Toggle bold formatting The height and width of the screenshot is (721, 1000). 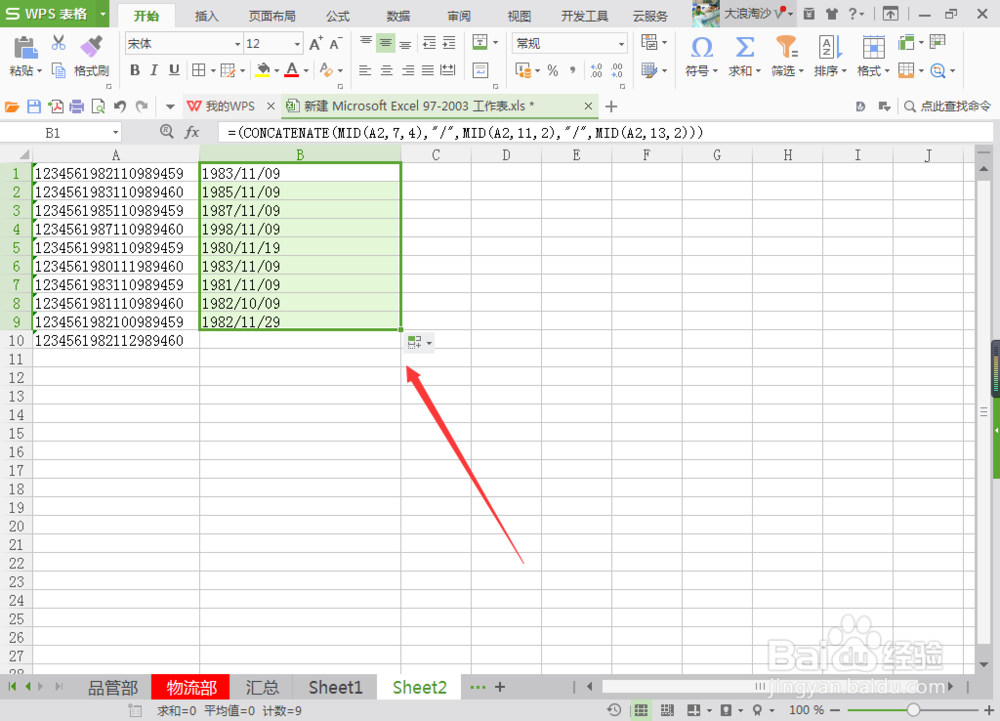[x=135, y=70]
